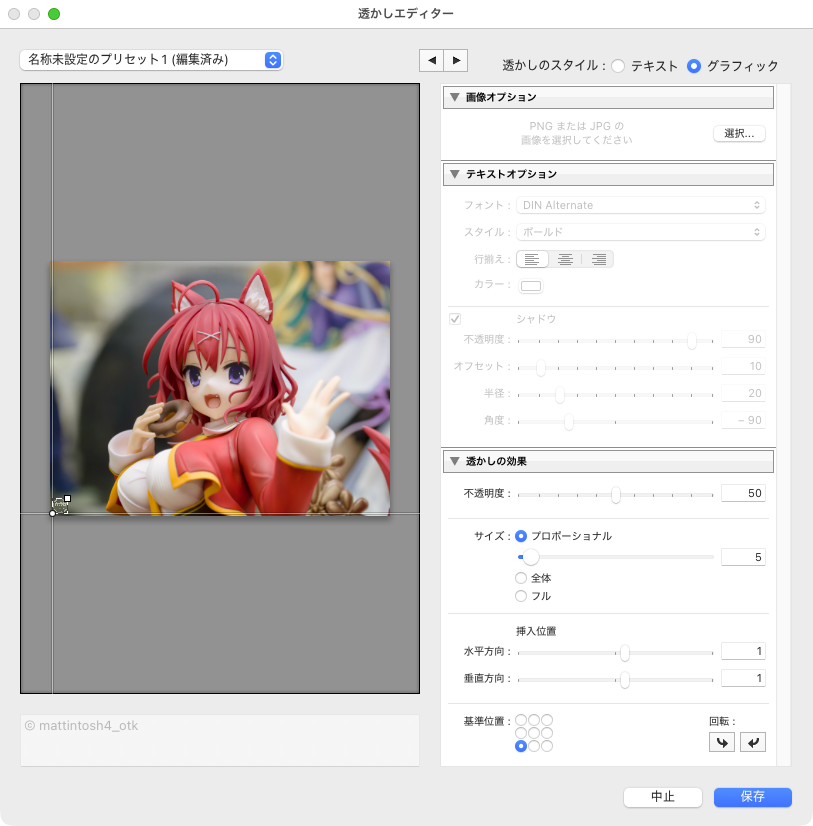Open the スタイル dropdown ボールド

tap(641, 232)
